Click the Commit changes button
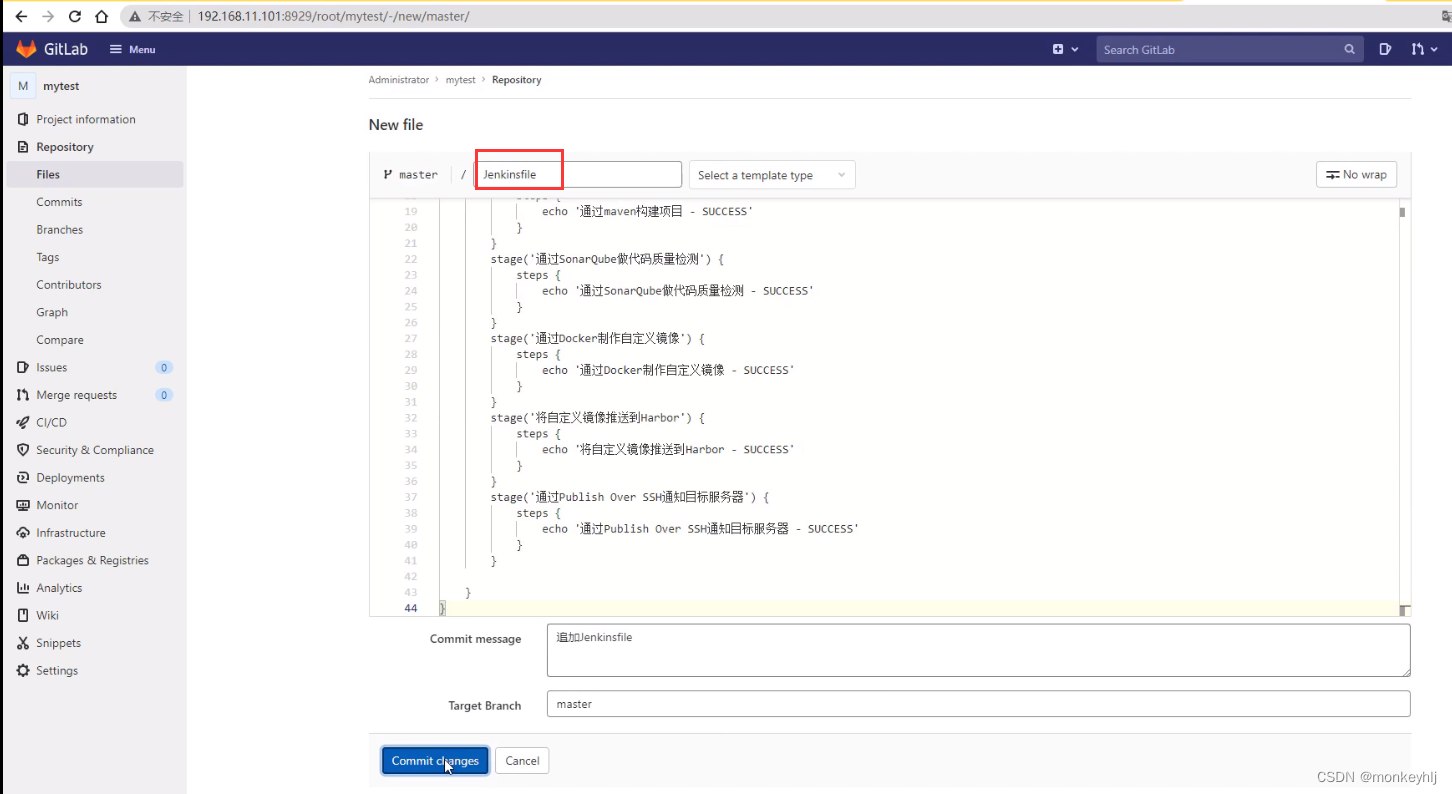The width and height of the screenshot is (1452, 794). [x=435, y=761]
